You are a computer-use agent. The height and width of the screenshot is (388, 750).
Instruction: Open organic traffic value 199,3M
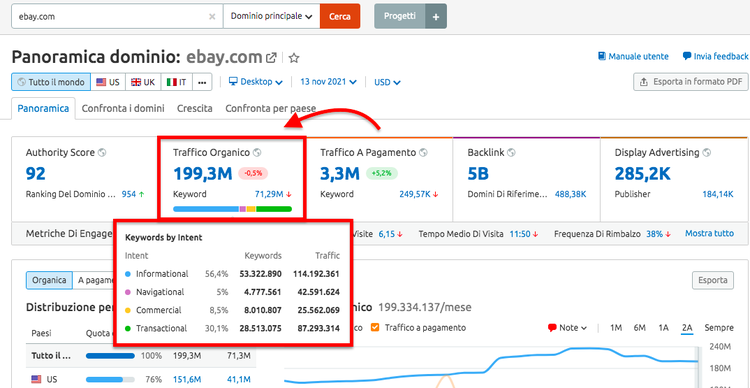click(x=203, y=174)
